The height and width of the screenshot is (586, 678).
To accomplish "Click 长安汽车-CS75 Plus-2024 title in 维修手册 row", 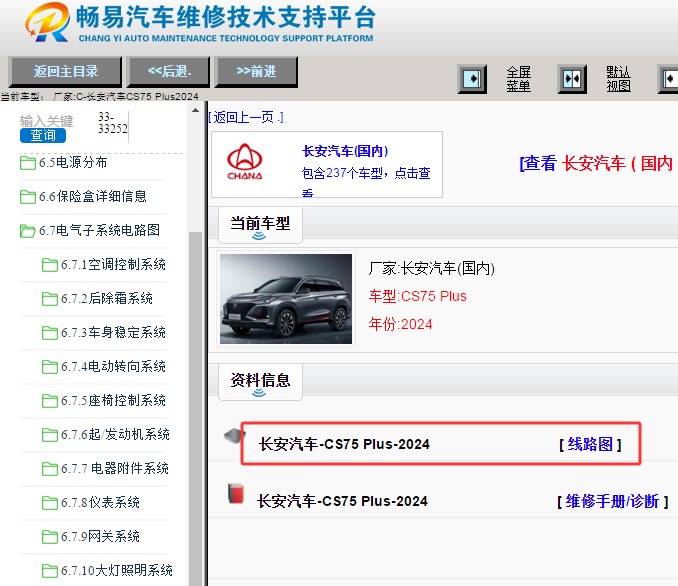I will tap(342, 501).
